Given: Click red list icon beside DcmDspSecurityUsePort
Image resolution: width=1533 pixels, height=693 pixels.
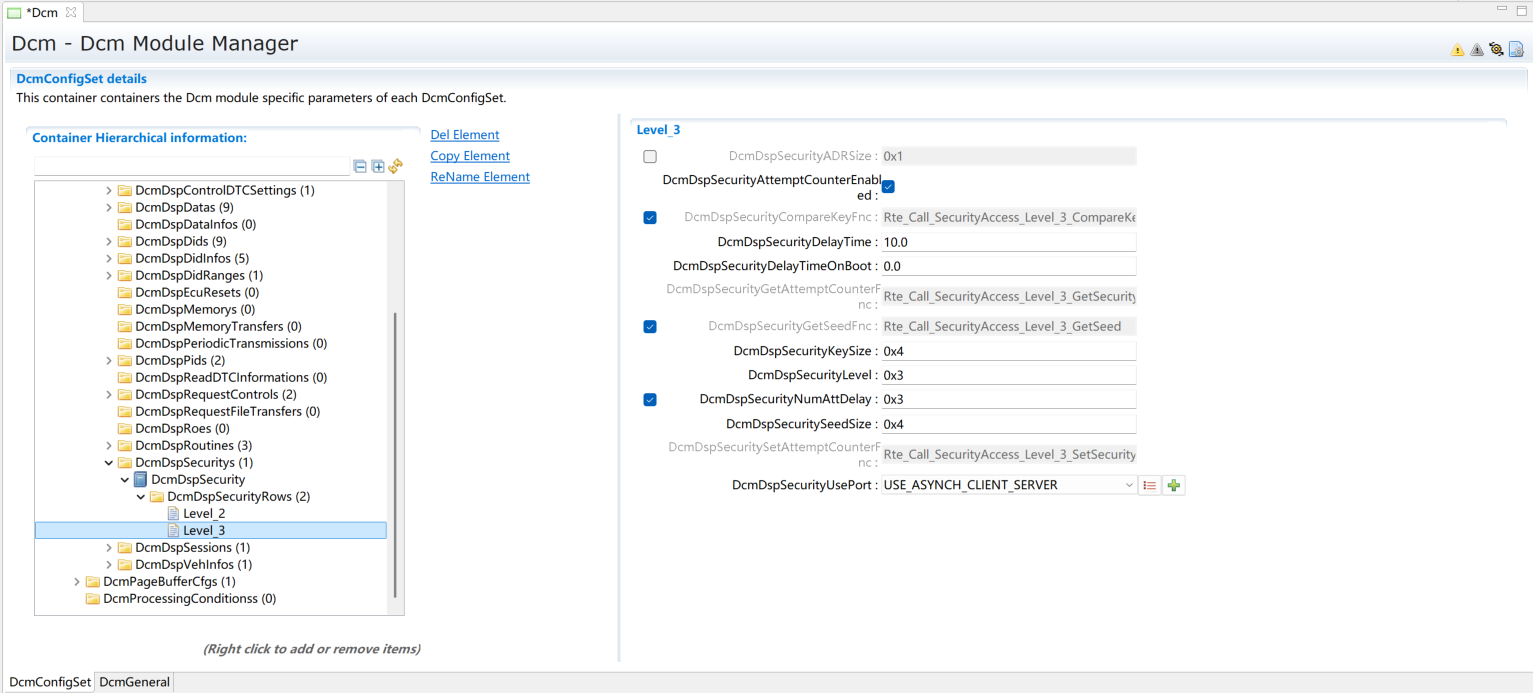Looking at the screenshot, I should click(x=1150, y=485).
